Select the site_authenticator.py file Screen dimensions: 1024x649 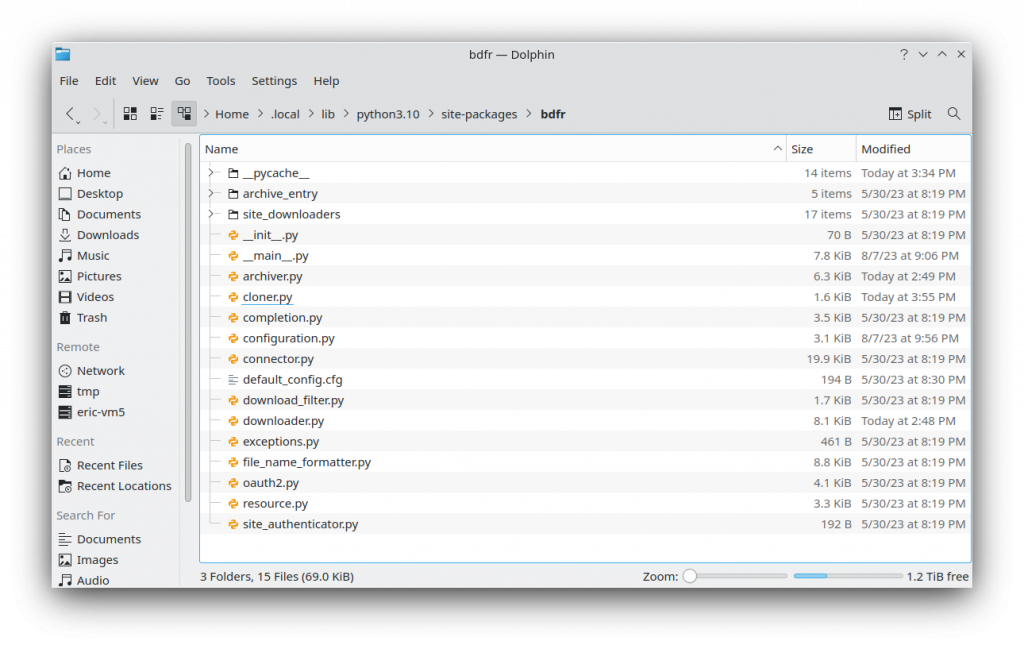click(x=300, y=524)
